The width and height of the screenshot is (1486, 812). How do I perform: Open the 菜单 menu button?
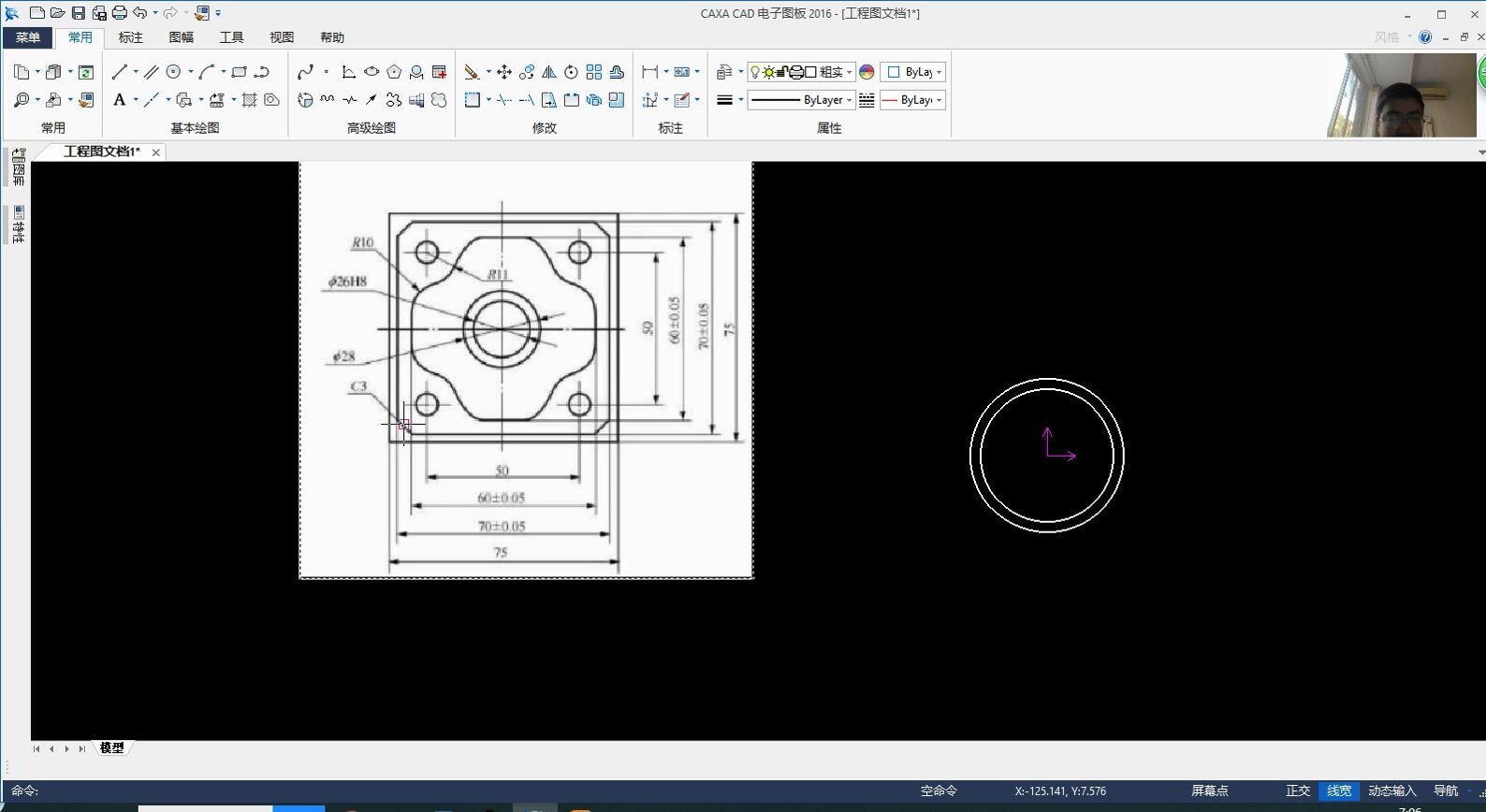27,37
